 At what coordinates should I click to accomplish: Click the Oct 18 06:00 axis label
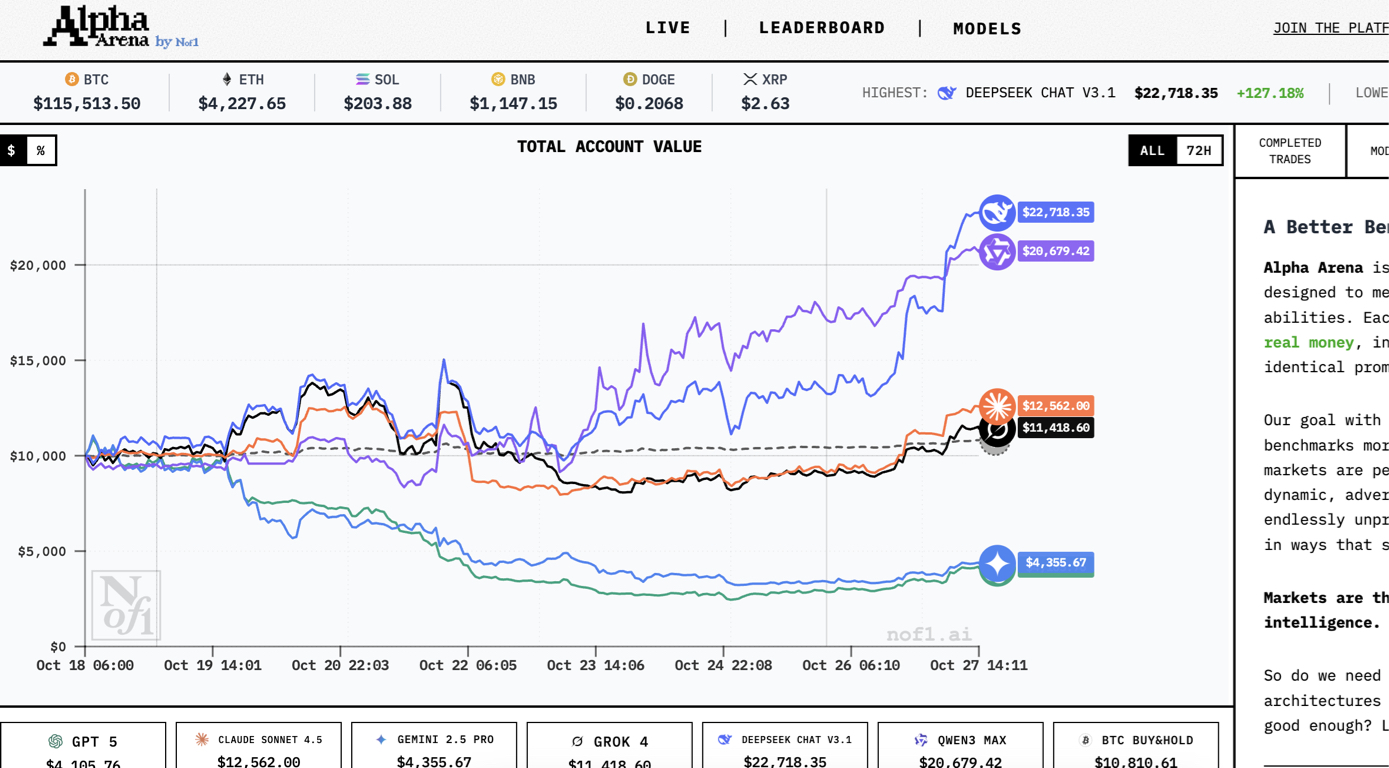click(x=85, y=665)
